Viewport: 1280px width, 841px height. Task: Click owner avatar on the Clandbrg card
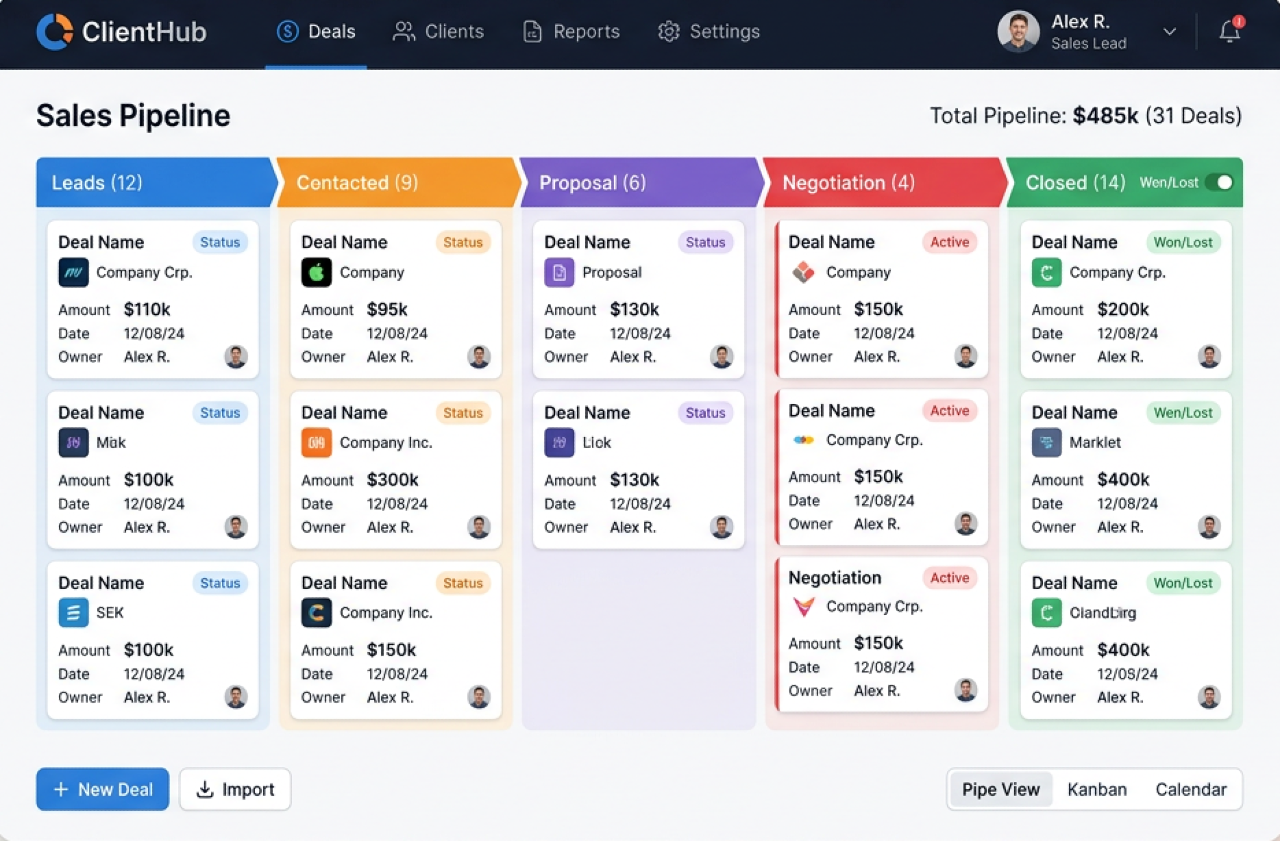(x=1209, y=697)
